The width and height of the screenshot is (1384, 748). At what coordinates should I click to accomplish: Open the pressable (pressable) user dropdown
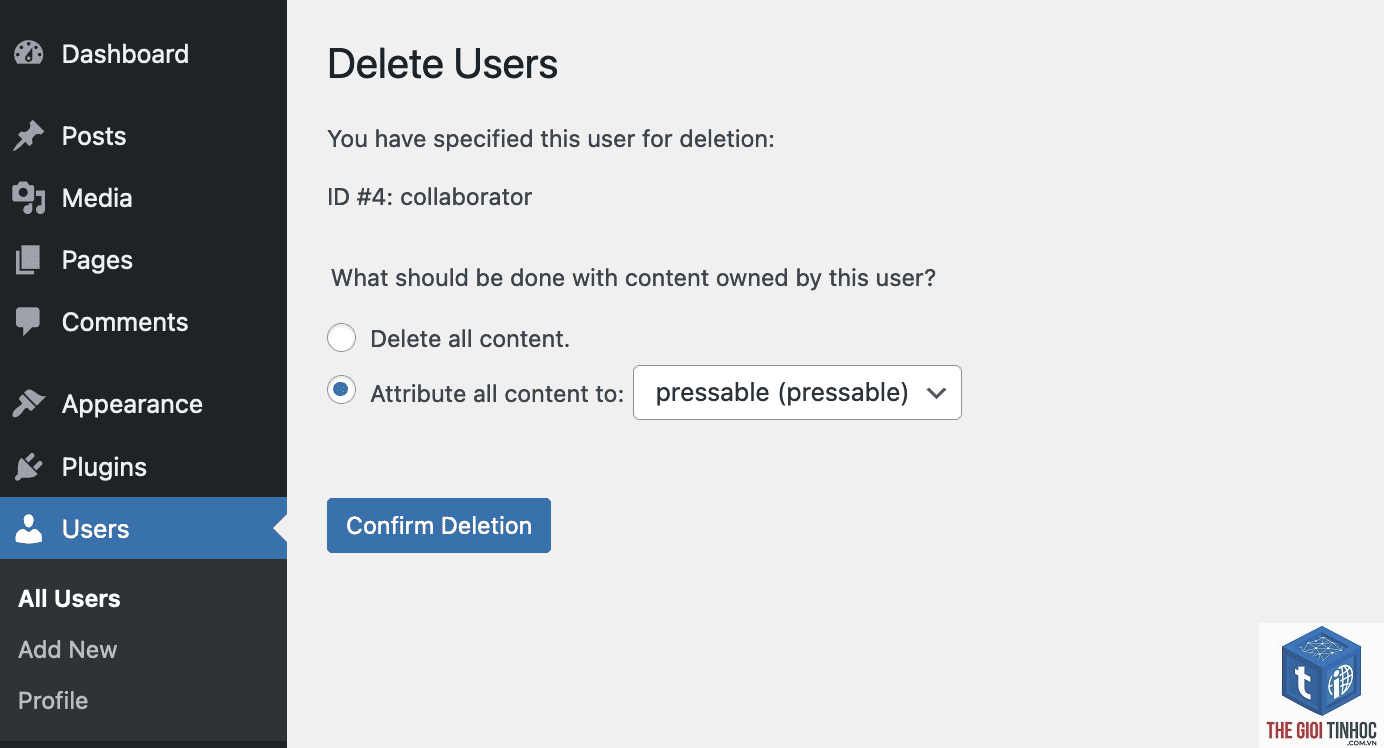coord(797,392)
